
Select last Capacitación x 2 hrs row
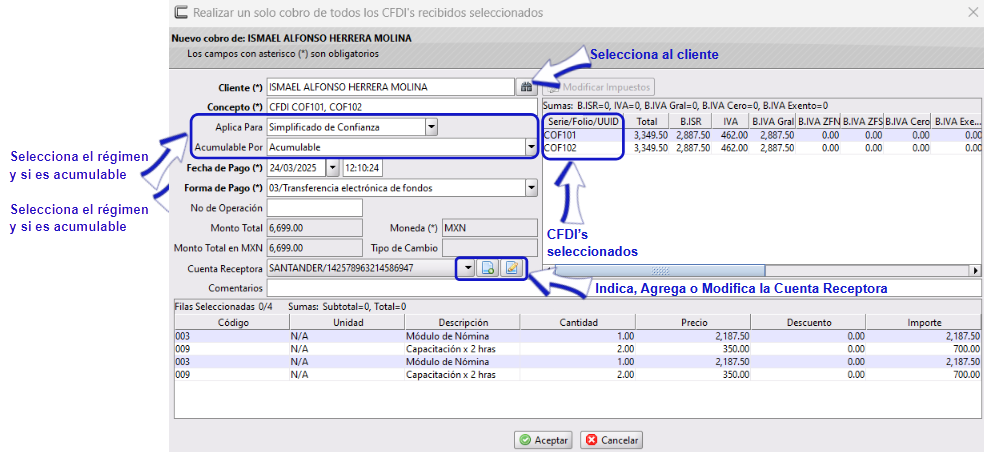tap(578, 375)
